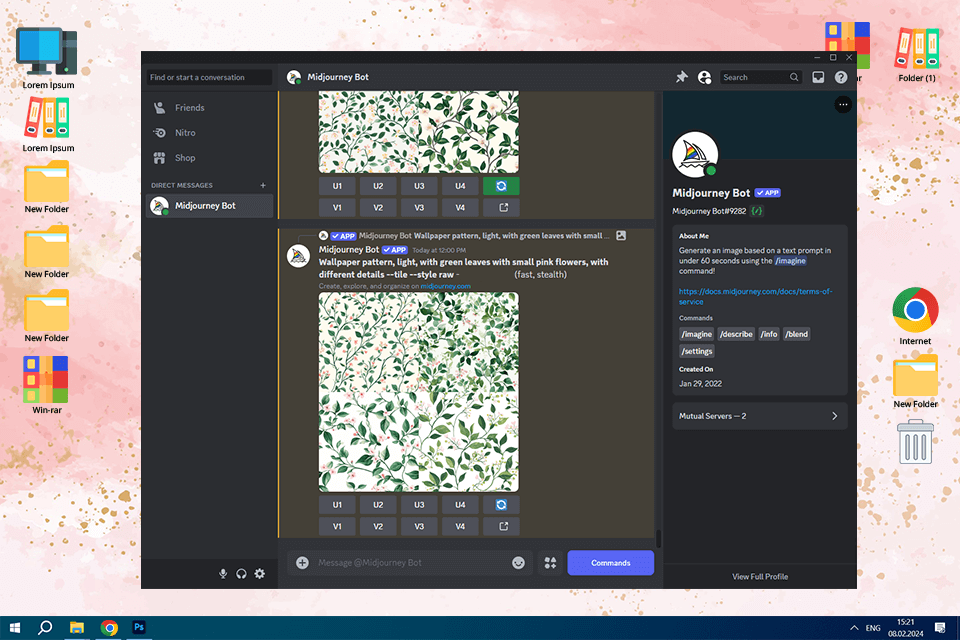Click the /blend command chip

[797, 334]
